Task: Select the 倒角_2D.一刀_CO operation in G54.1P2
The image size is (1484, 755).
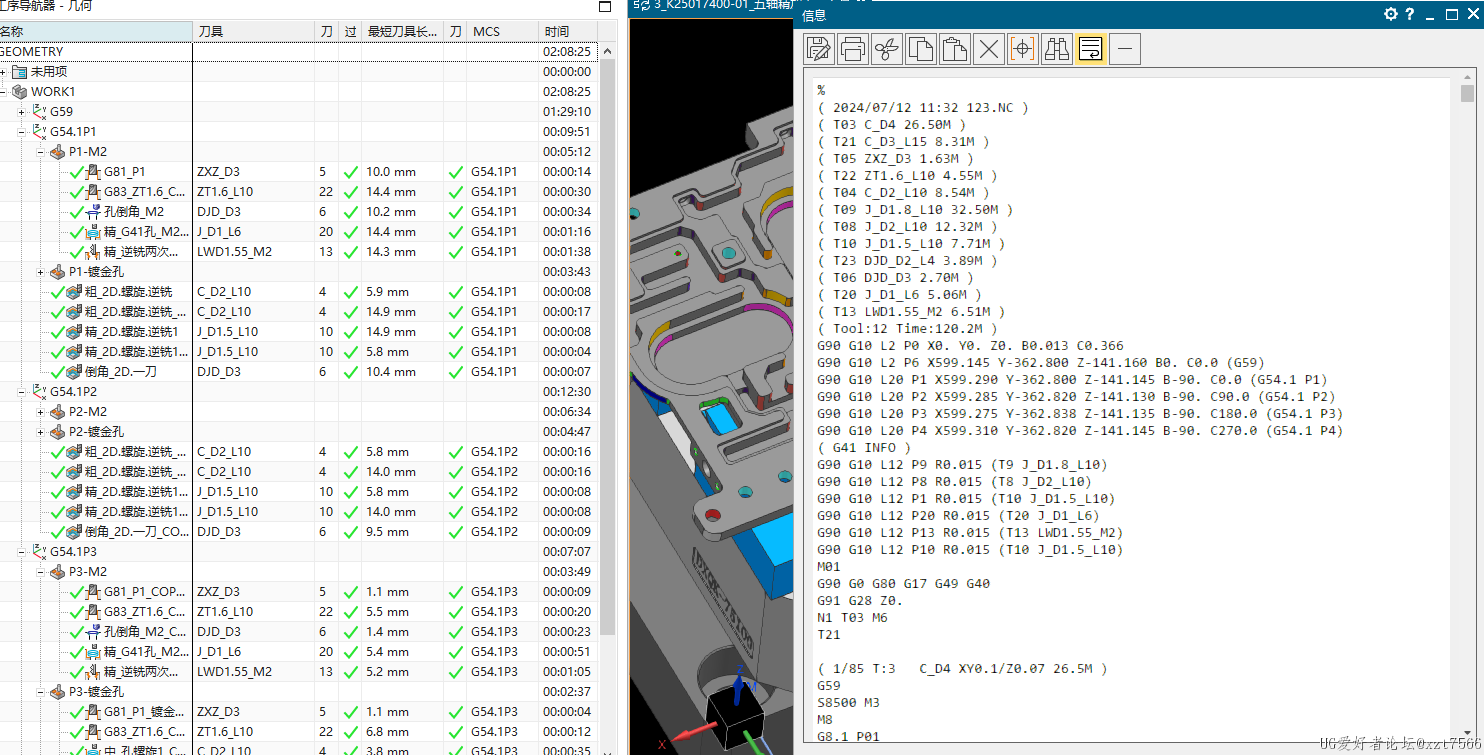Action: click(136, 531)
